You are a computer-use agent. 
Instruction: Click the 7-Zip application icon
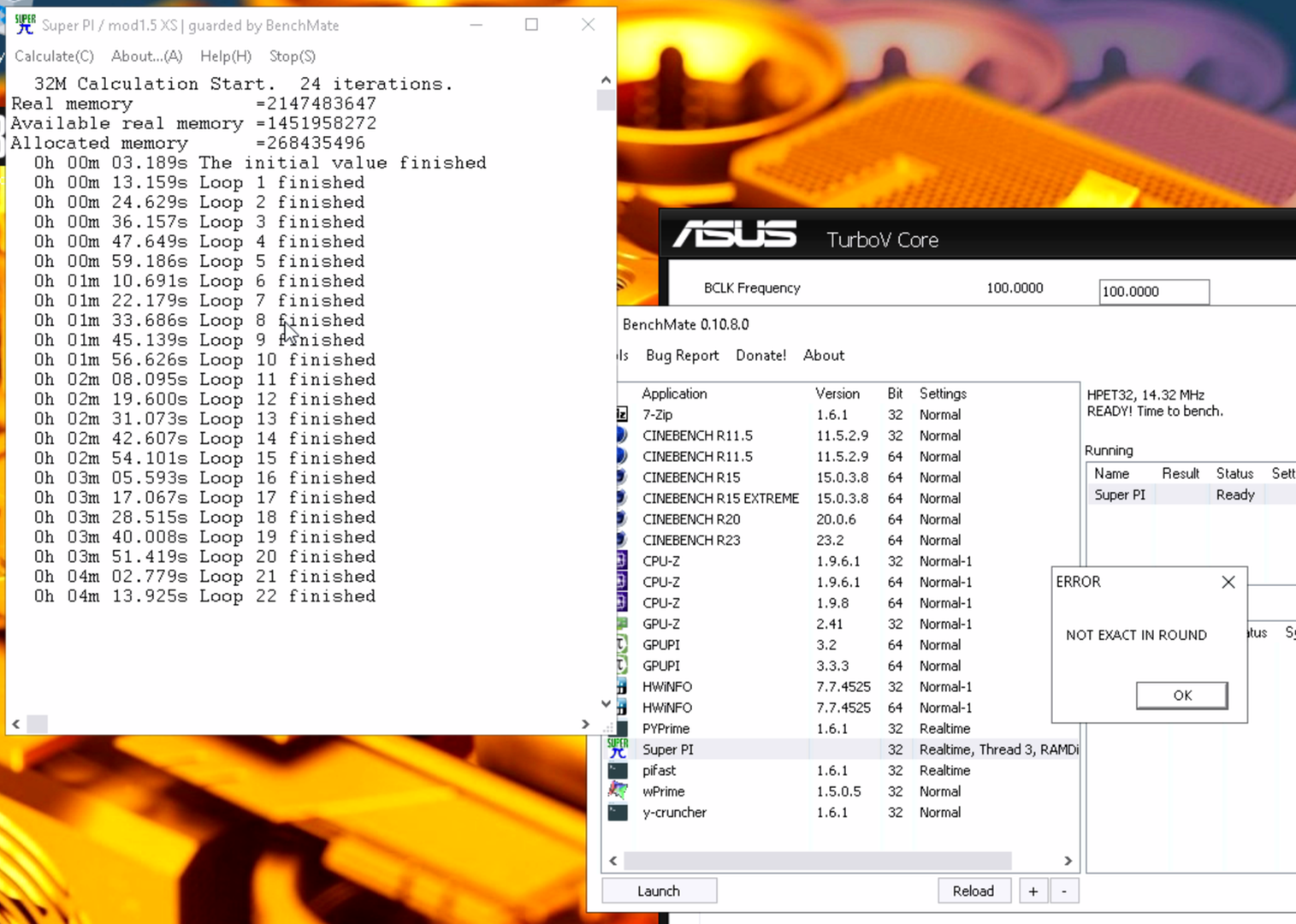(x=622, y=414)
